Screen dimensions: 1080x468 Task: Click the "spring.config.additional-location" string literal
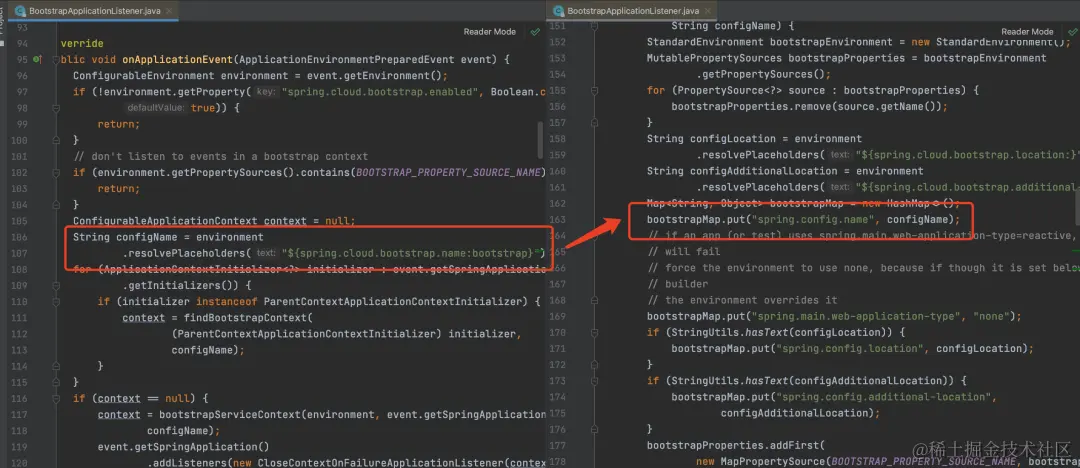(x=884, y=396)
